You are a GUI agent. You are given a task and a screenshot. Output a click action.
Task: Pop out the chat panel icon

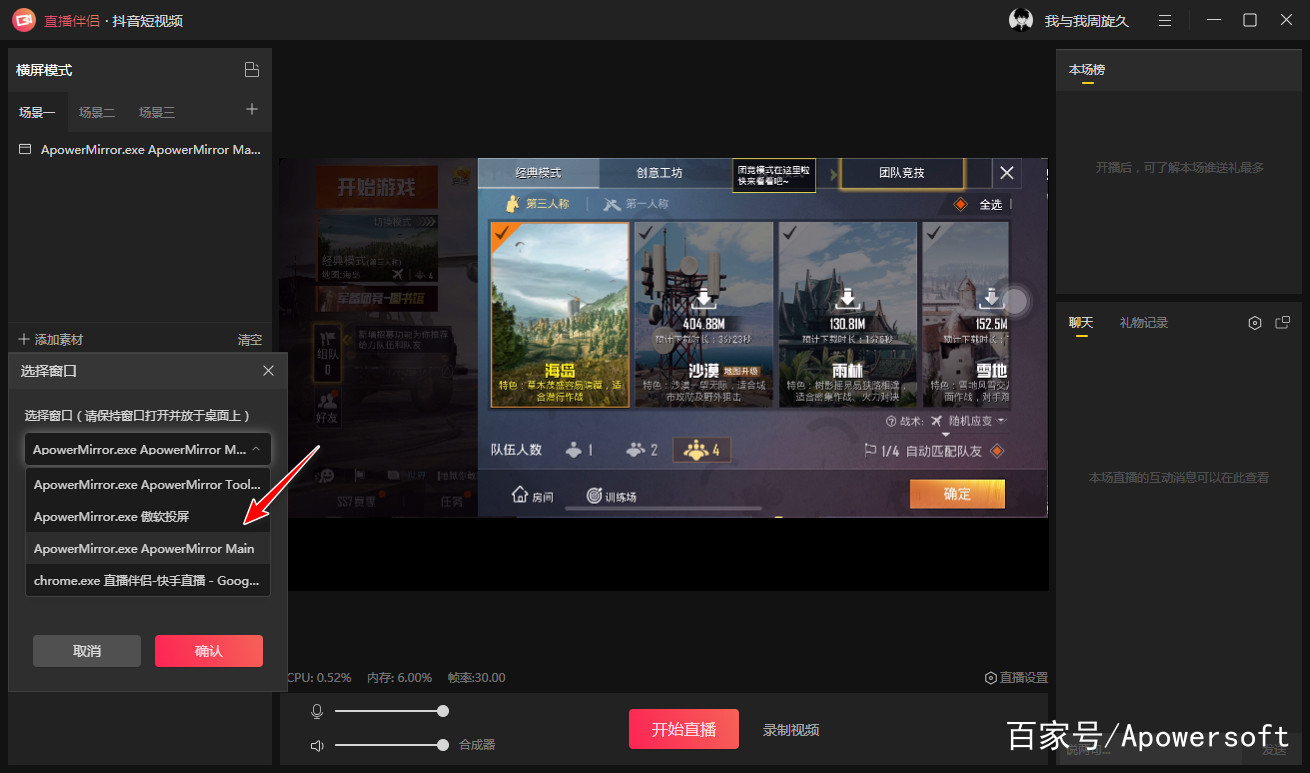coord(1283,323)
